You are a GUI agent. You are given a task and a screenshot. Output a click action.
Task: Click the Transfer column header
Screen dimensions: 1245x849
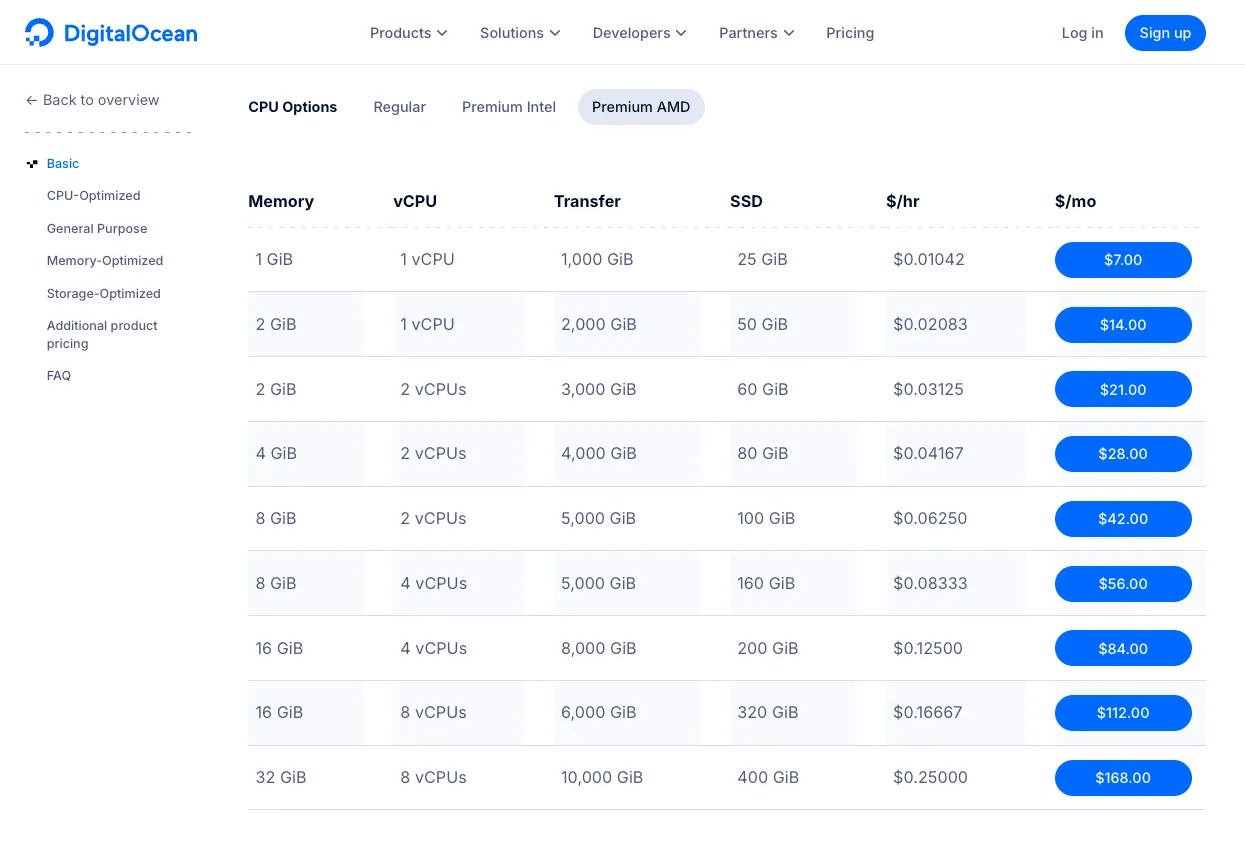(x=587, y=201)
